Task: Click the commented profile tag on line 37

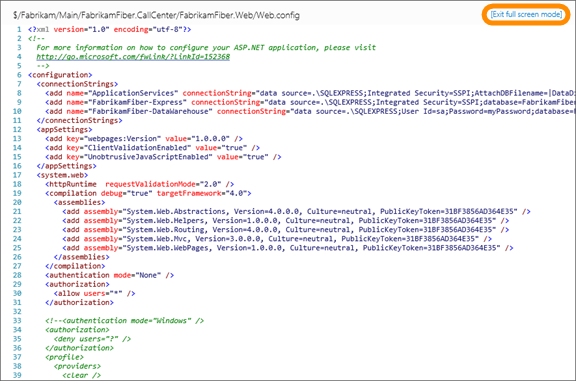Action: tap(64, 357)
